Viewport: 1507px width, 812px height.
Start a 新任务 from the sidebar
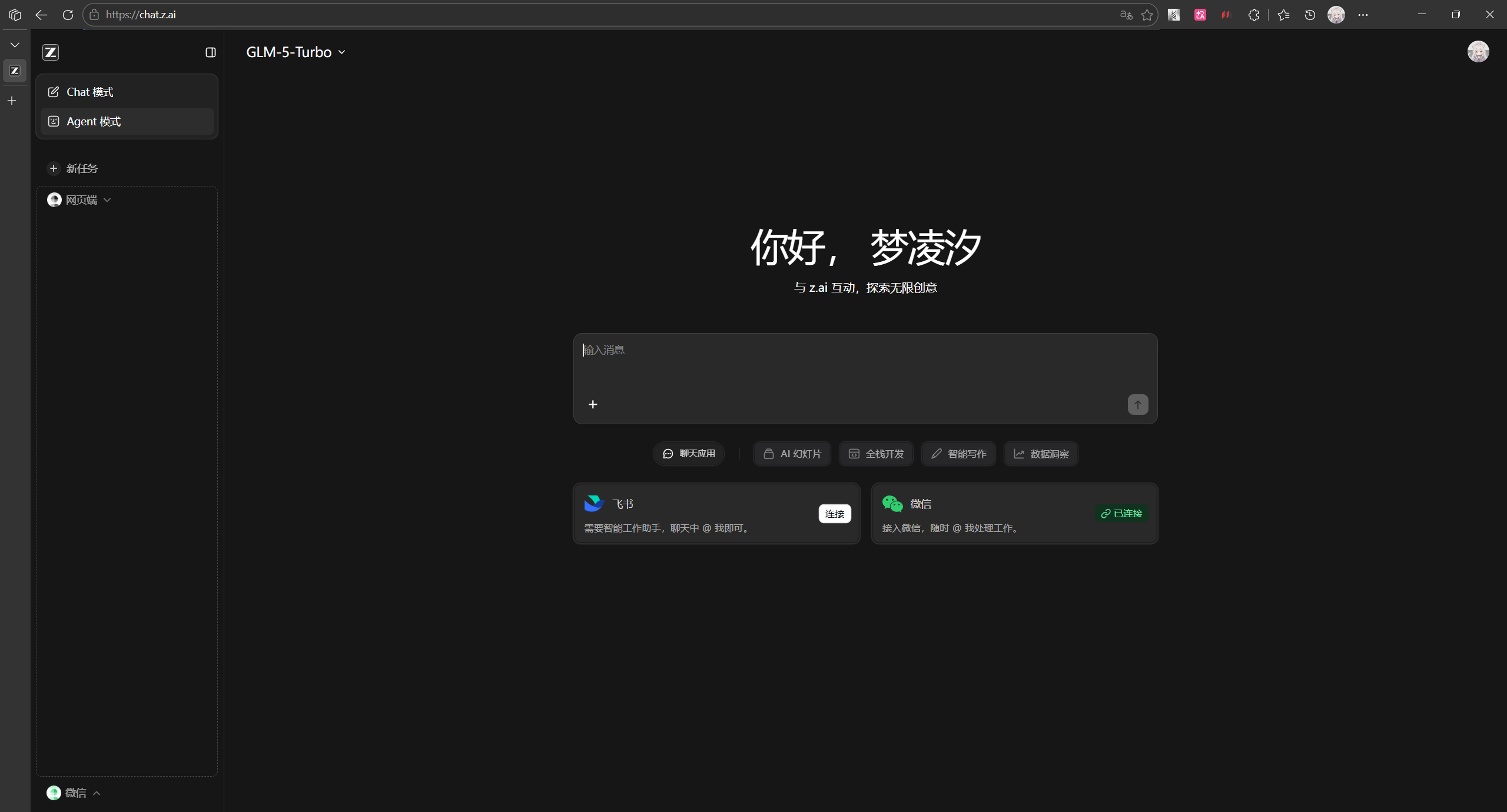[73, 168]
